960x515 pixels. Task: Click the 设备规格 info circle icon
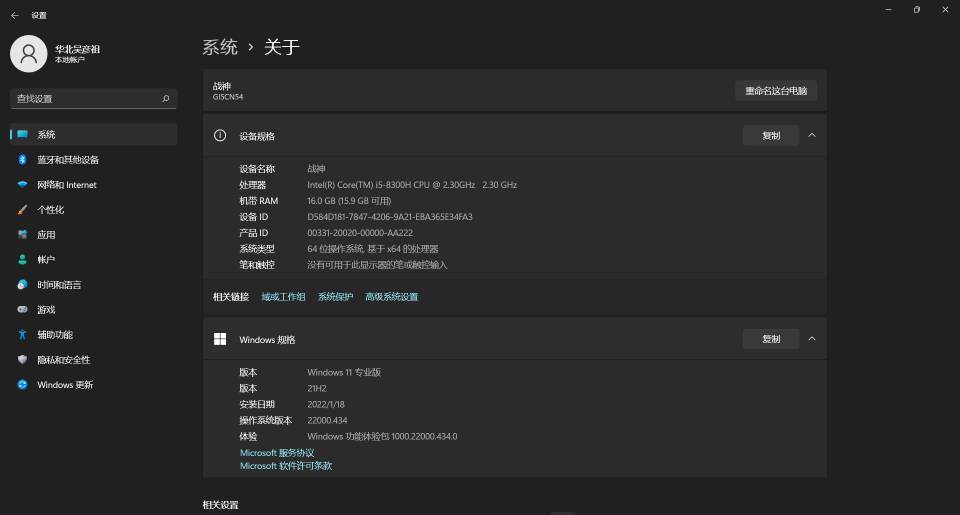(220, 135)
